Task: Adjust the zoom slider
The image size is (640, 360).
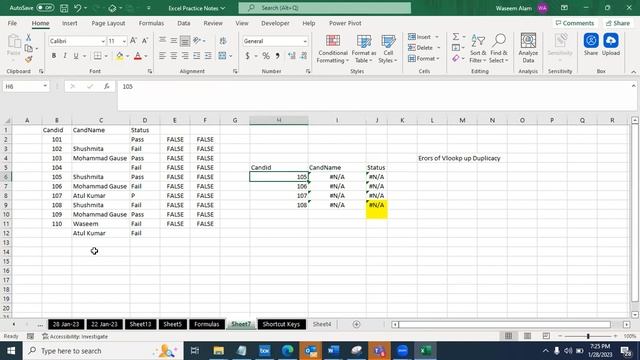Action: (588, 336)
